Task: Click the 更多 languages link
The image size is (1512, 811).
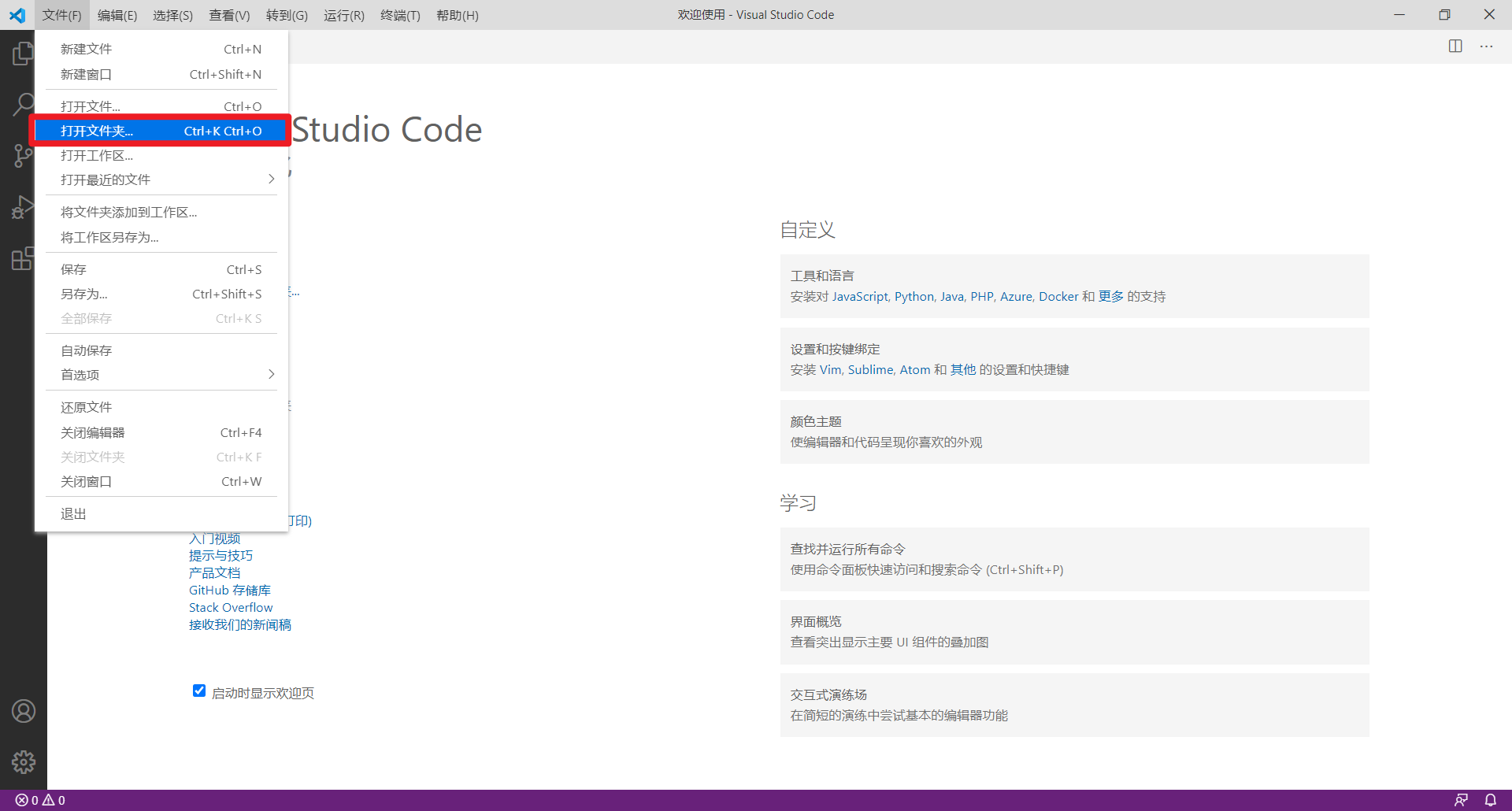Action: coord(1111,297)
